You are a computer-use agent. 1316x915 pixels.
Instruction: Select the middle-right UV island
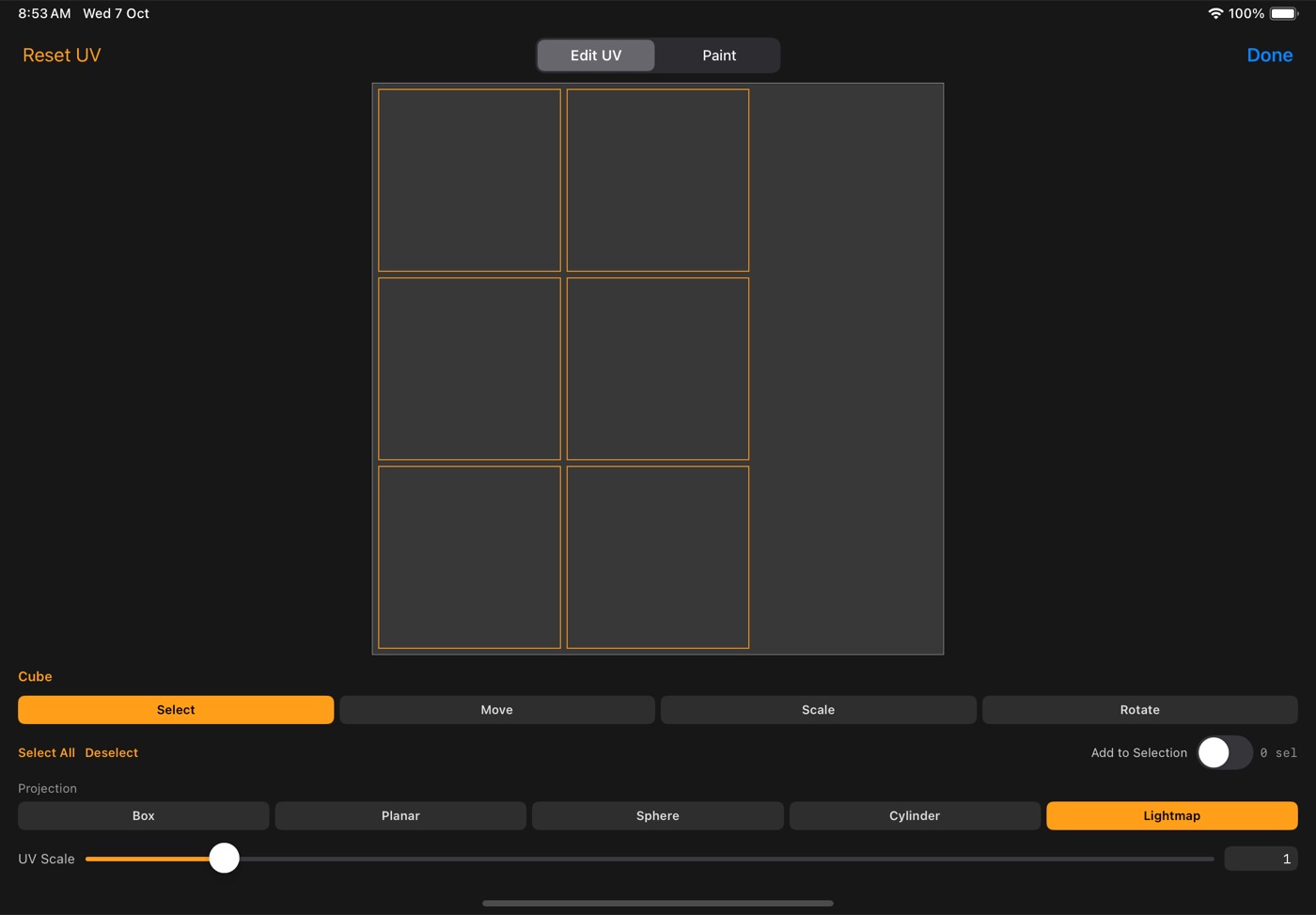click(658, 369)
